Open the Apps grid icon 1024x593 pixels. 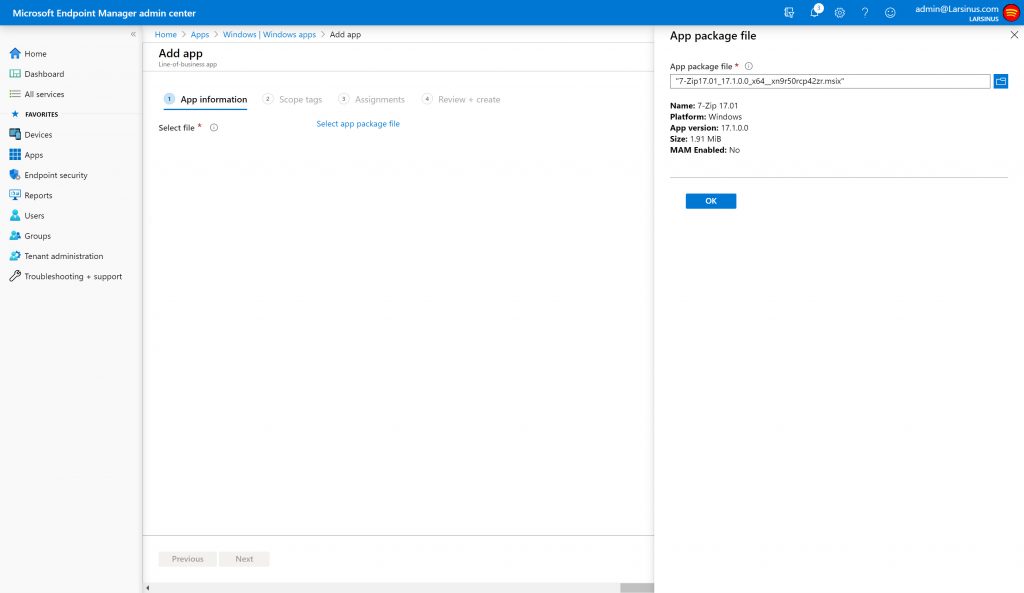pyautogui.click(x=15, y=155)
